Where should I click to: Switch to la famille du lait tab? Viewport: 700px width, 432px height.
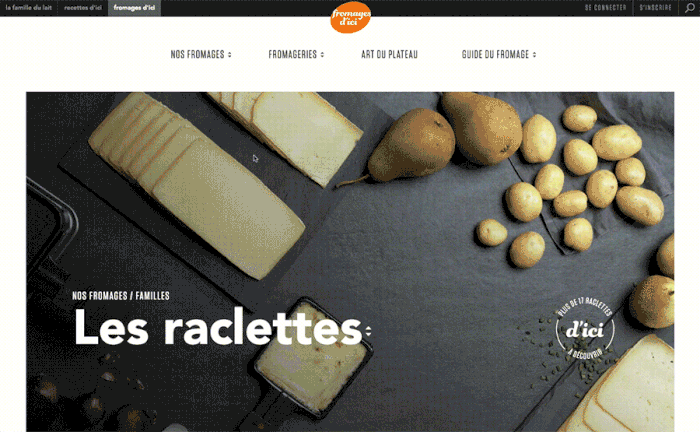[29, 8]
